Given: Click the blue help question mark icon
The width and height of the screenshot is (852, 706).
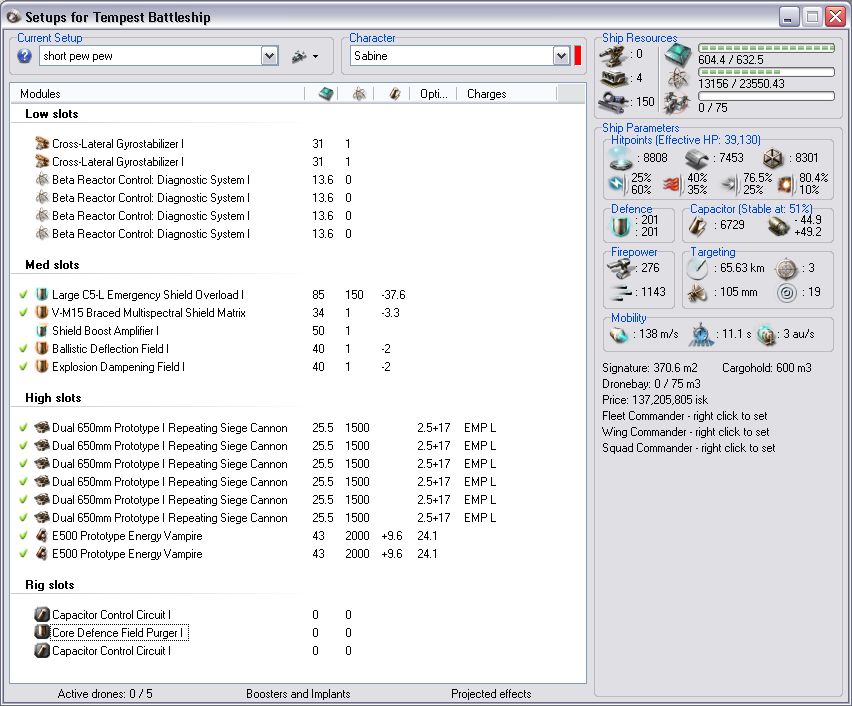Looking at the screenshot, I should click(24, 55).
